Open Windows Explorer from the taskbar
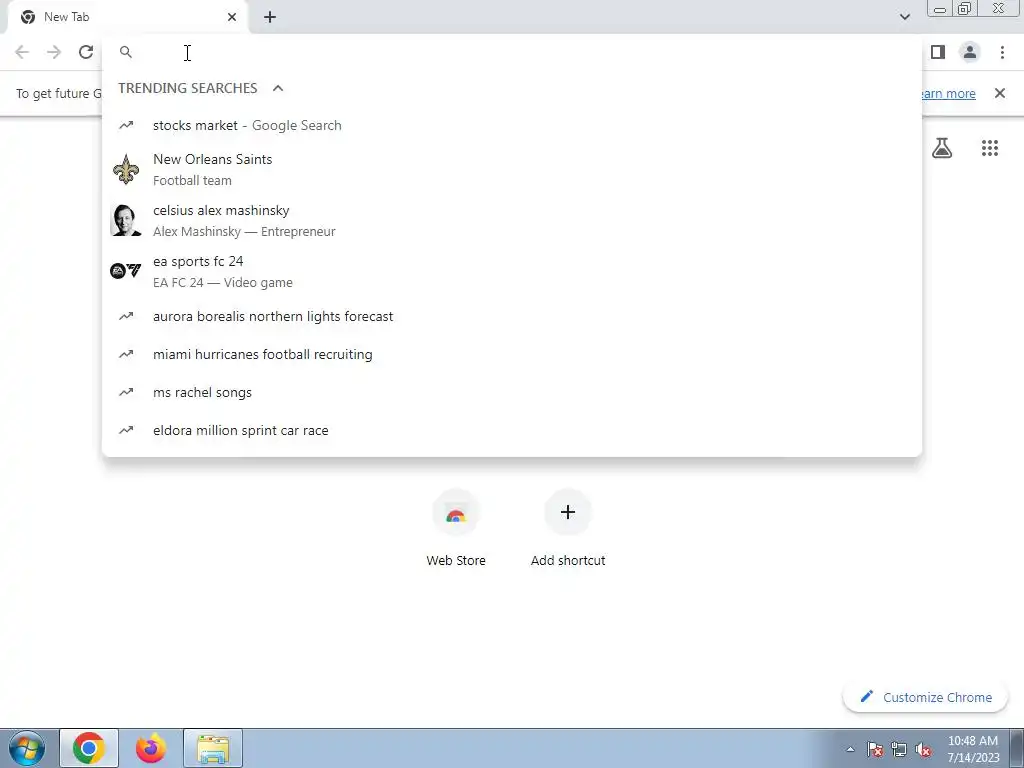This screenshot has height=768, width=1024. (213, 748)
